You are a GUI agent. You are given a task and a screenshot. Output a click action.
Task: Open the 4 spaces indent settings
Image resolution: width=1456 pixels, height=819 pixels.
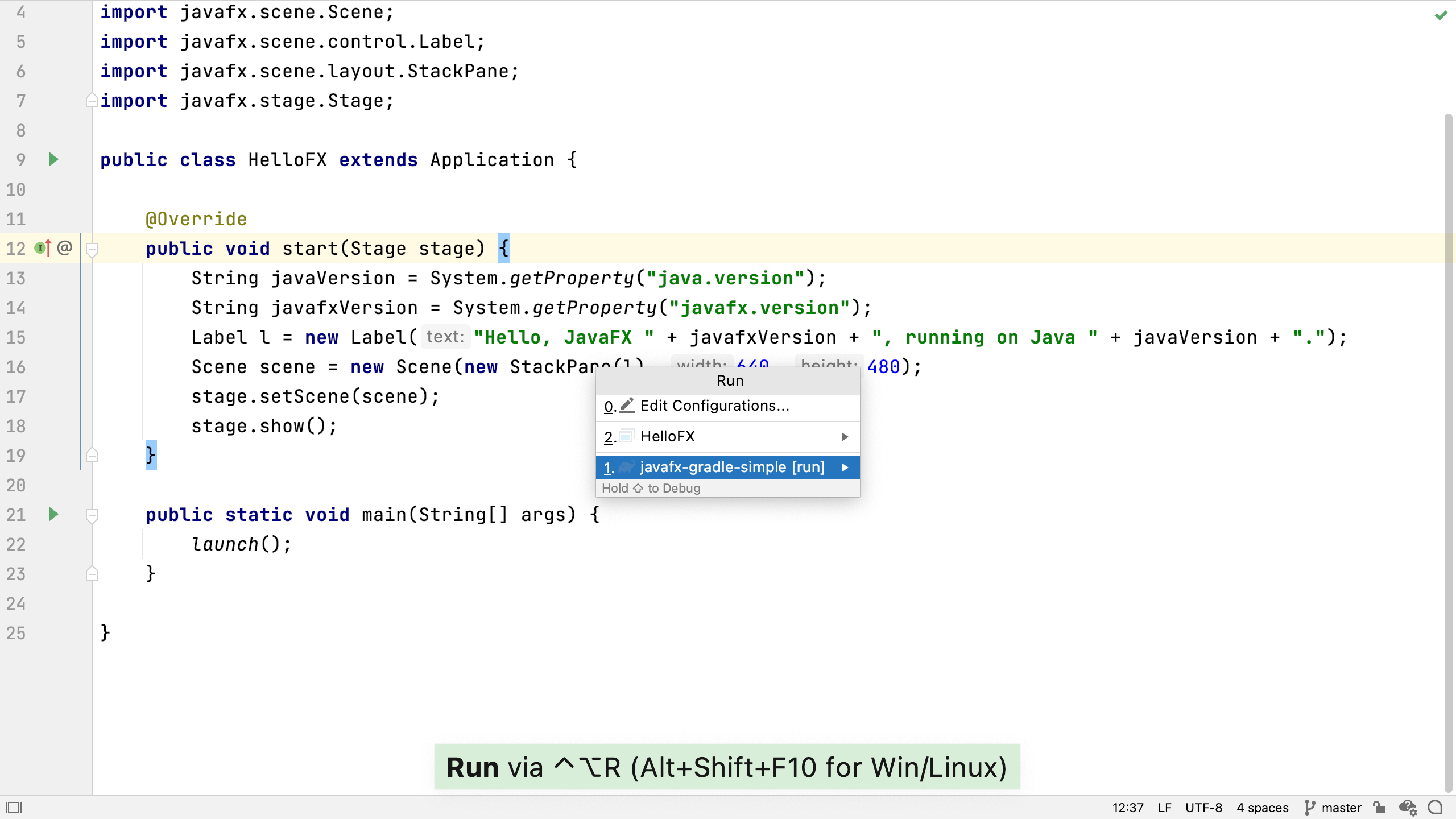click(1262, 808)
